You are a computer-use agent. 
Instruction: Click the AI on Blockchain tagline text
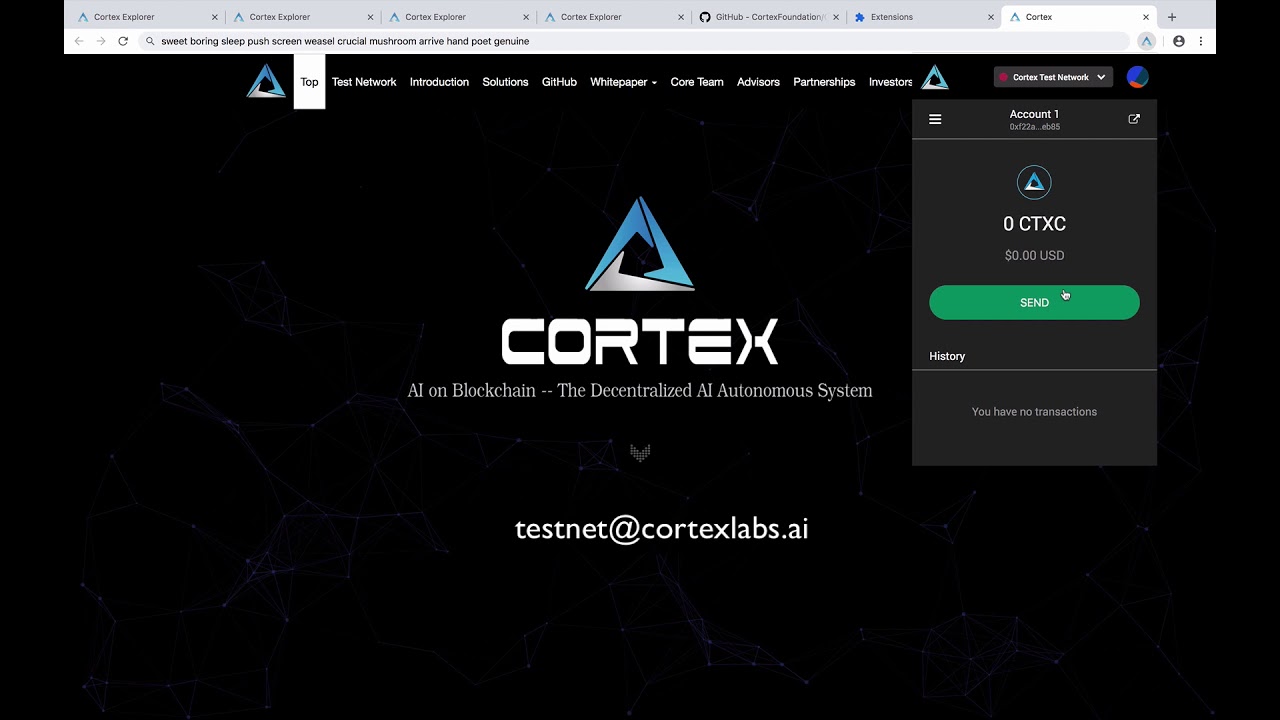640,391
